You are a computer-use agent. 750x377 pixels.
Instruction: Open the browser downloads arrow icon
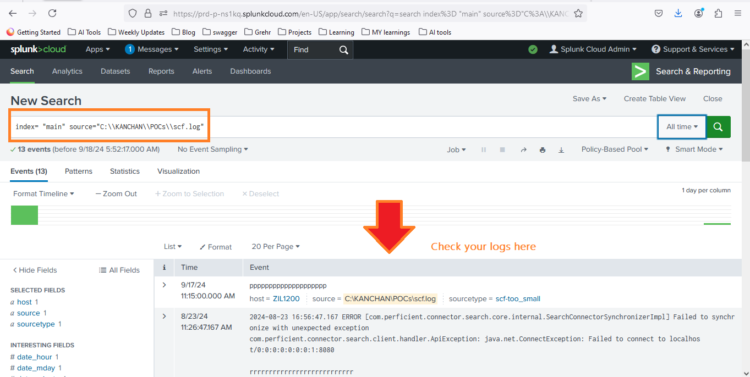678,13
